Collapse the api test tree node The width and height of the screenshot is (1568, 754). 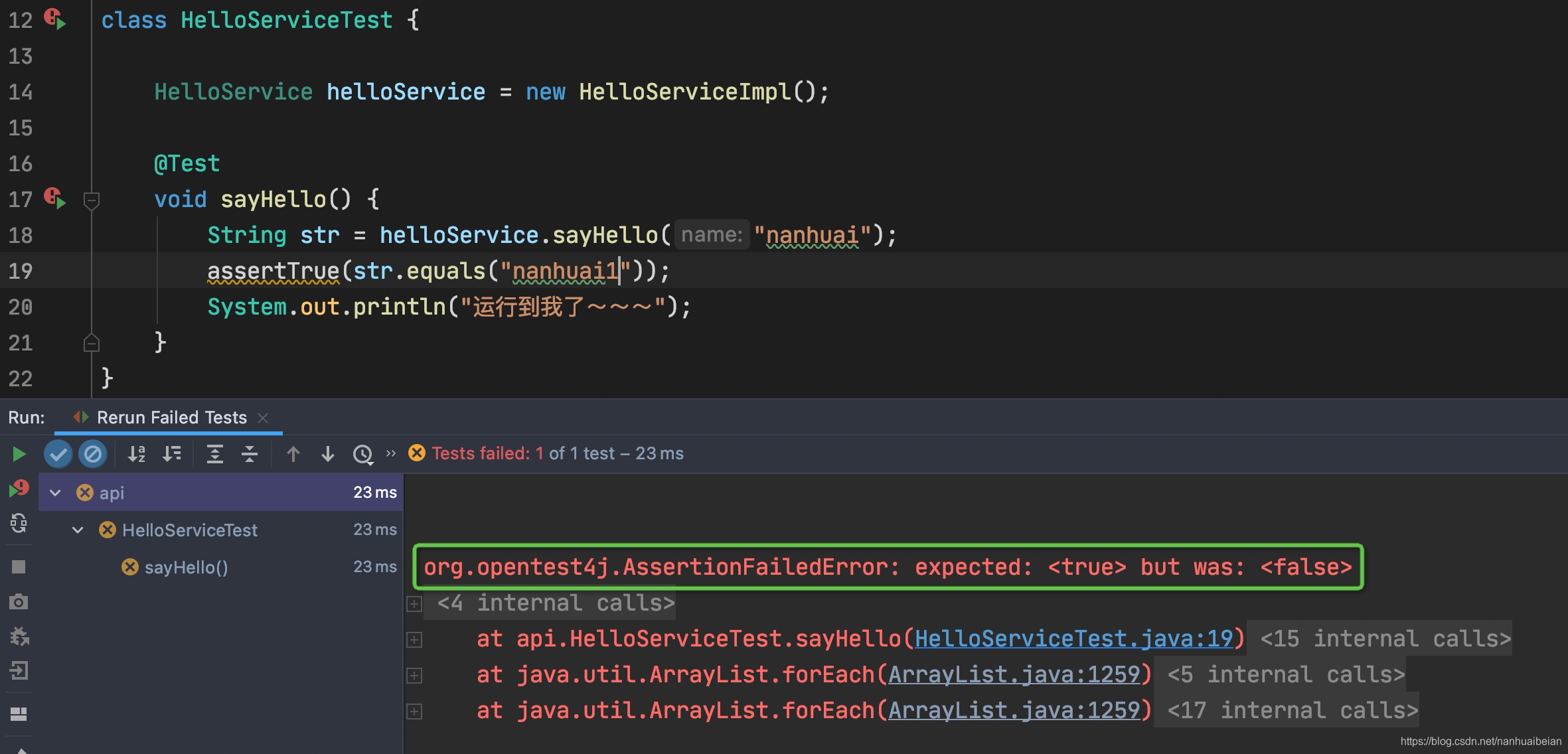pyautogui.click(x=56, y=492)
